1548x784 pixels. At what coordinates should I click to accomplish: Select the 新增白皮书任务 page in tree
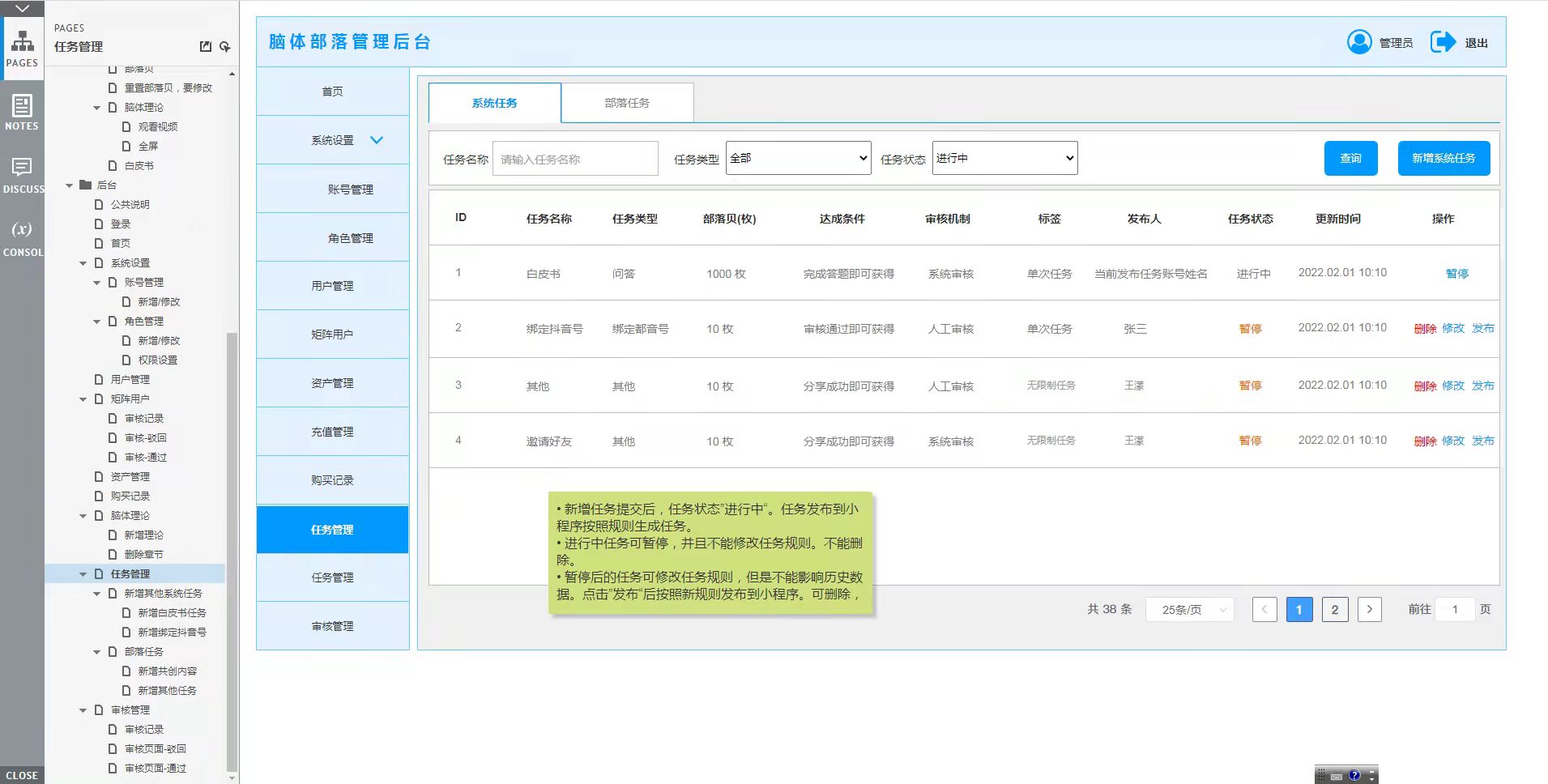(x=172, y=612)
